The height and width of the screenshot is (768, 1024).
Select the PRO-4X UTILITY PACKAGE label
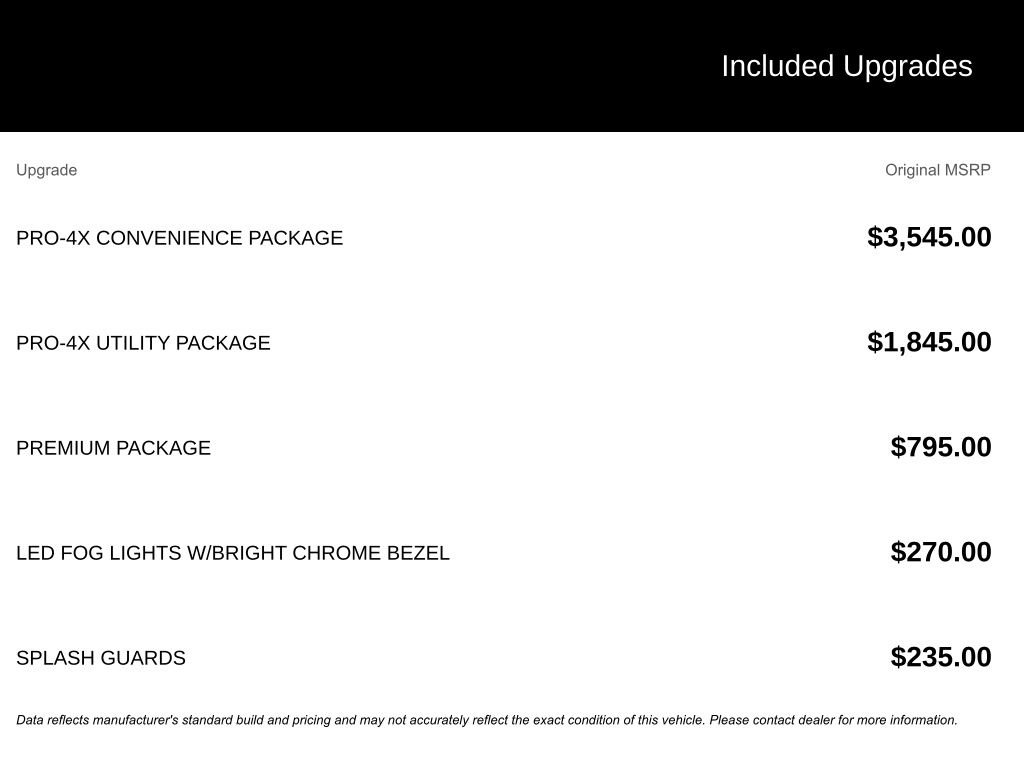point(143,343)
